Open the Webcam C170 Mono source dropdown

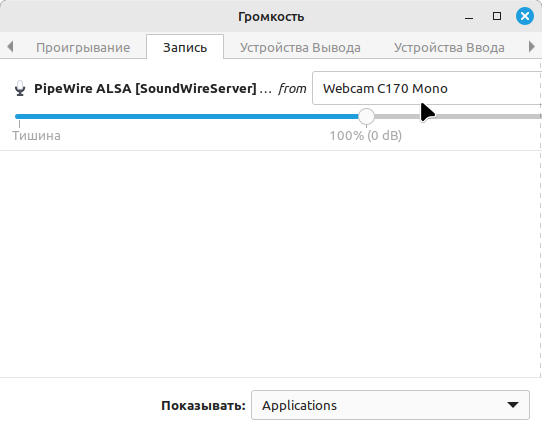pos(427,88)
